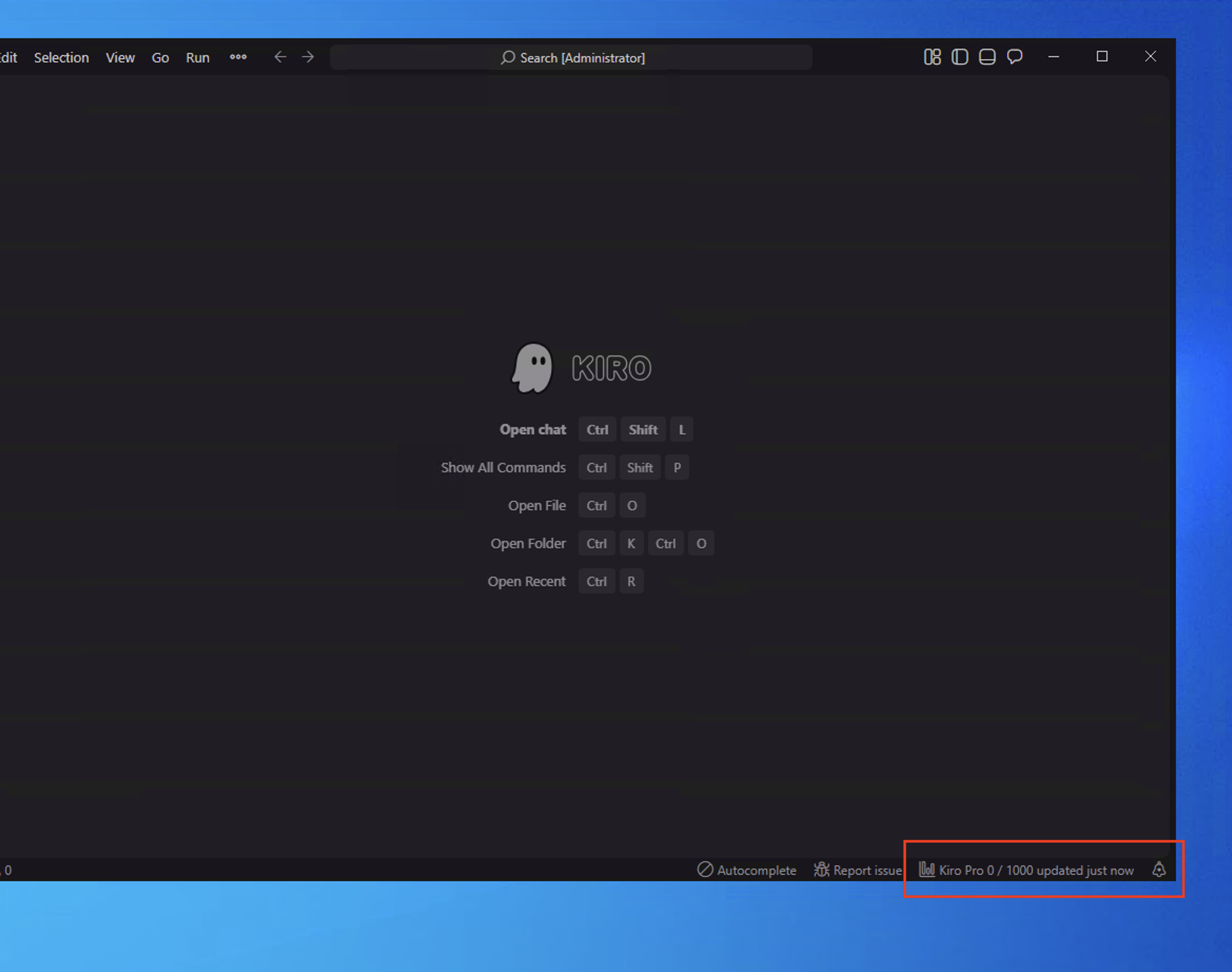Click the Open Recent label
Image resolution: width=1232 pixels, height=972 pixels.
526,581
